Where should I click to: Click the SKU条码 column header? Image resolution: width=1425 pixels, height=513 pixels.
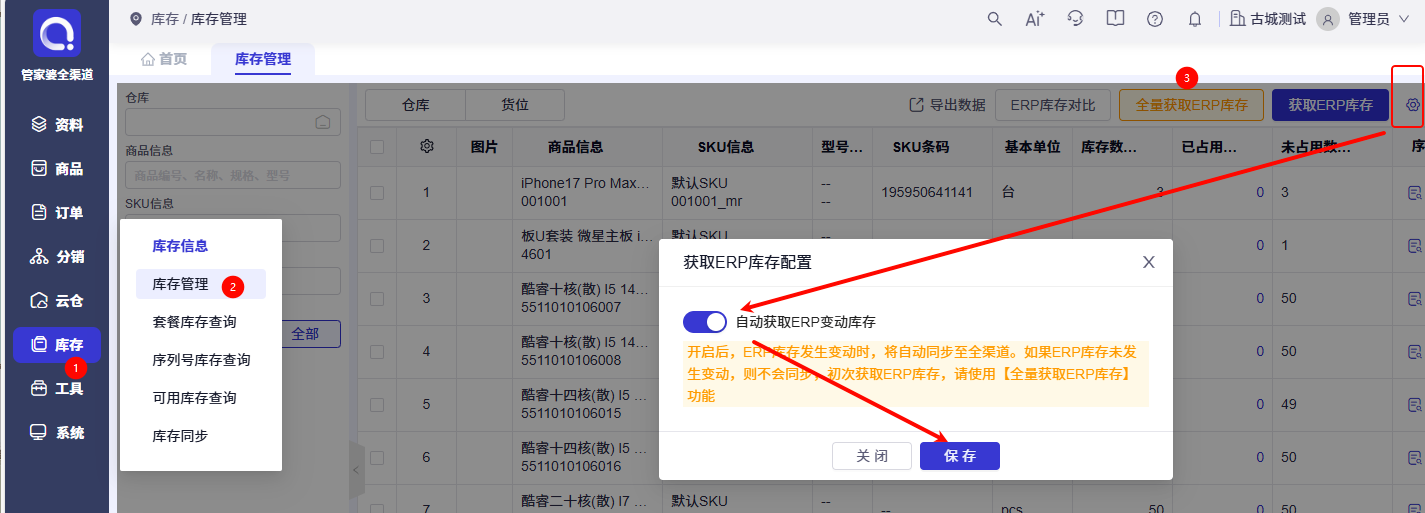[x=921, y=147]
